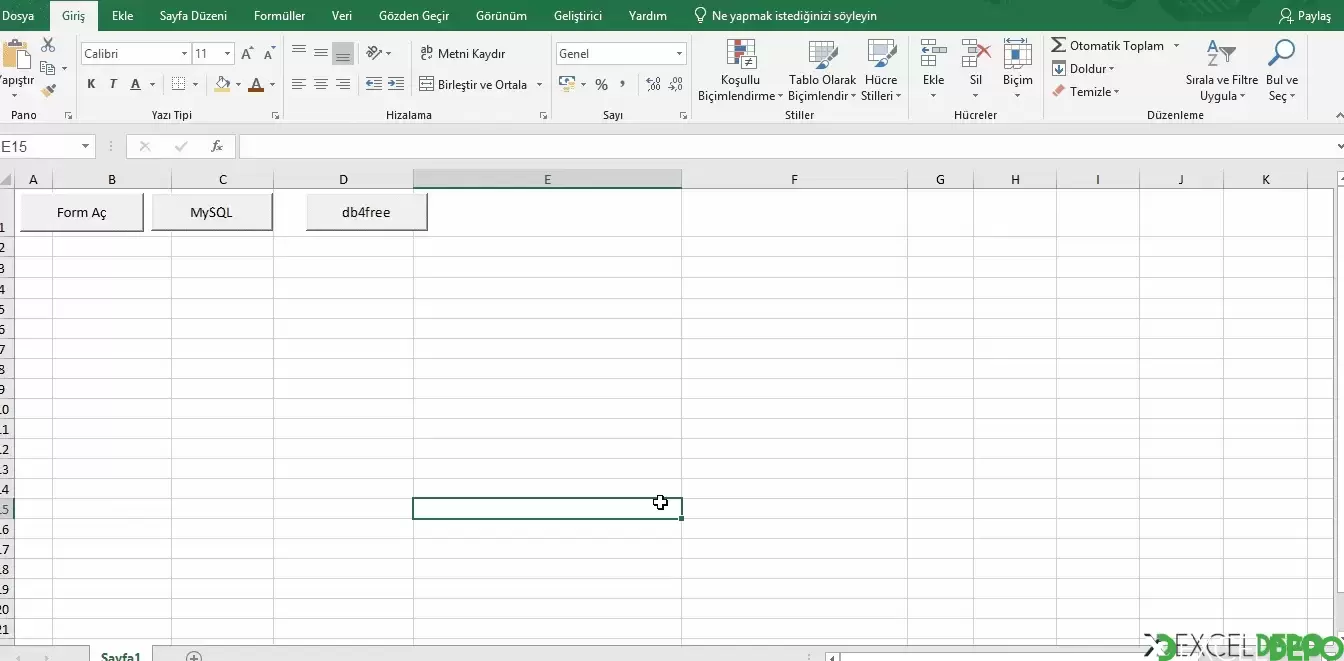This screenshot has width=1344, height=661.
Task: Align text right icon
Action: tap(343, 85)
